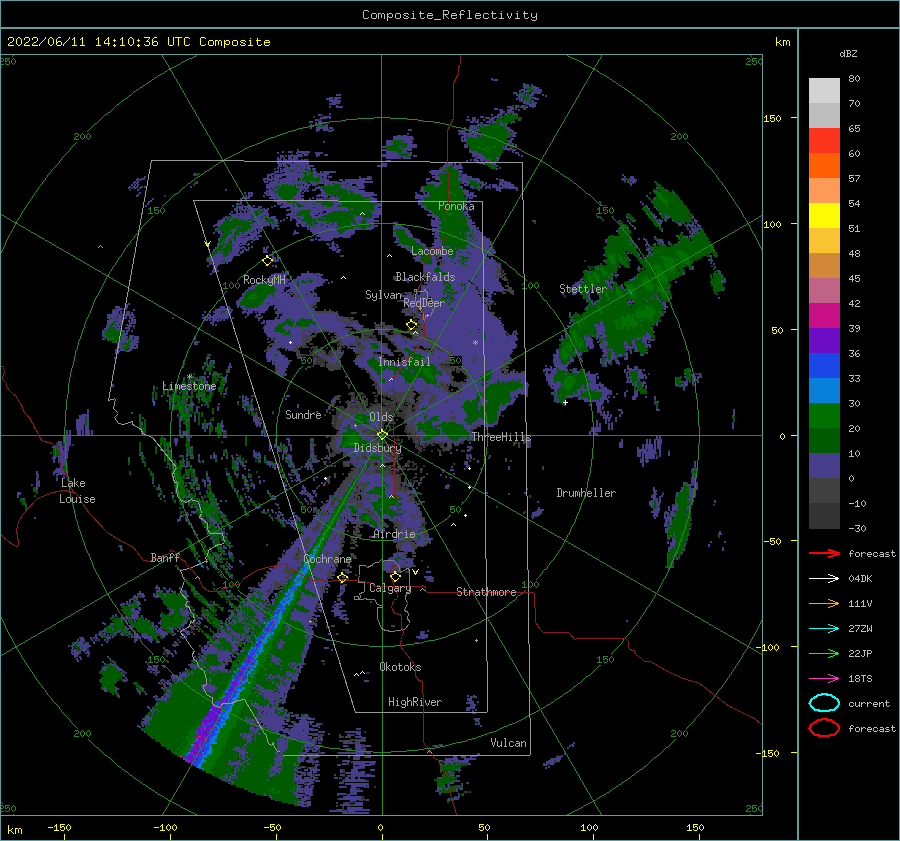Screen dimensions: 900x841
Task: Select the 10 dBZ purple color swatch
Action: [824, 465]
